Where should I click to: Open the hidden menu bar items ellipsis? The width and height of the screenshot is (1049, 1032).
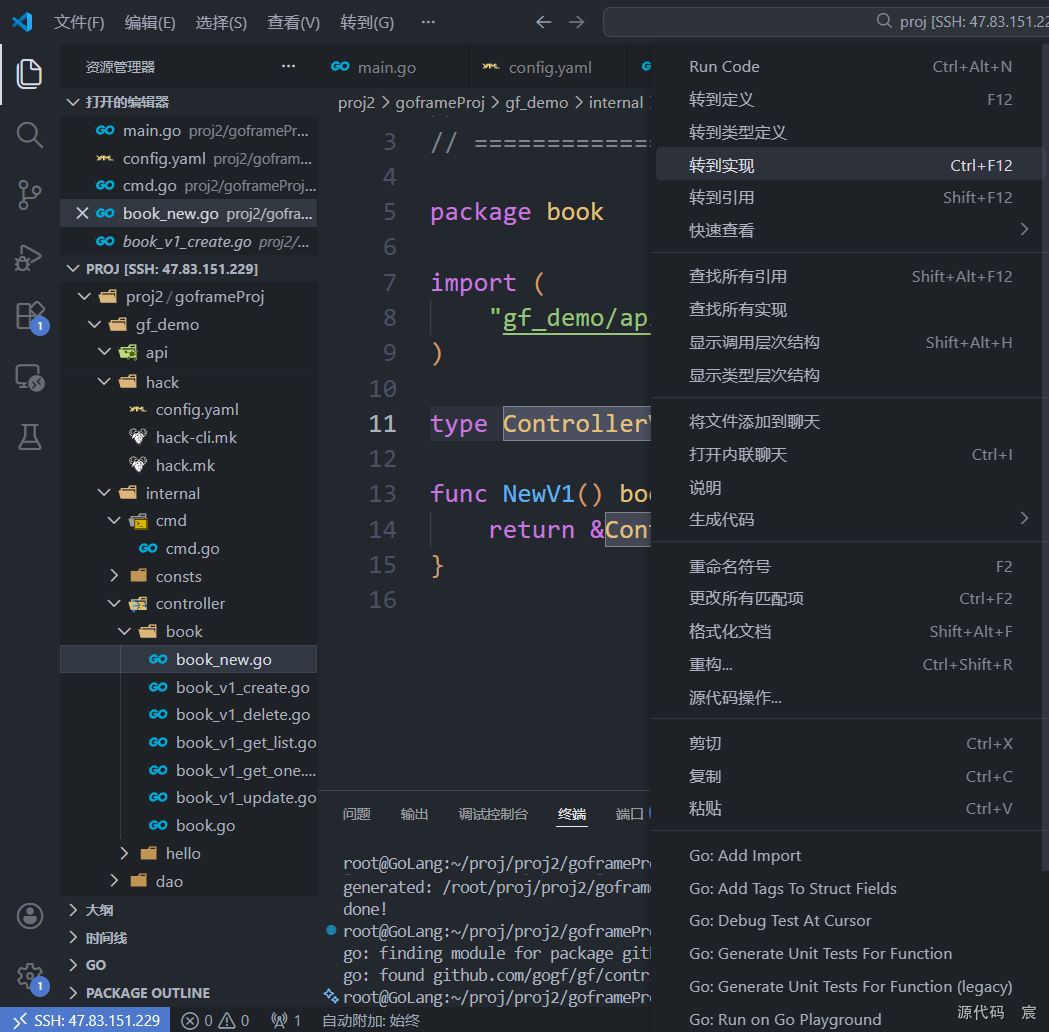(x=428, y=22)
